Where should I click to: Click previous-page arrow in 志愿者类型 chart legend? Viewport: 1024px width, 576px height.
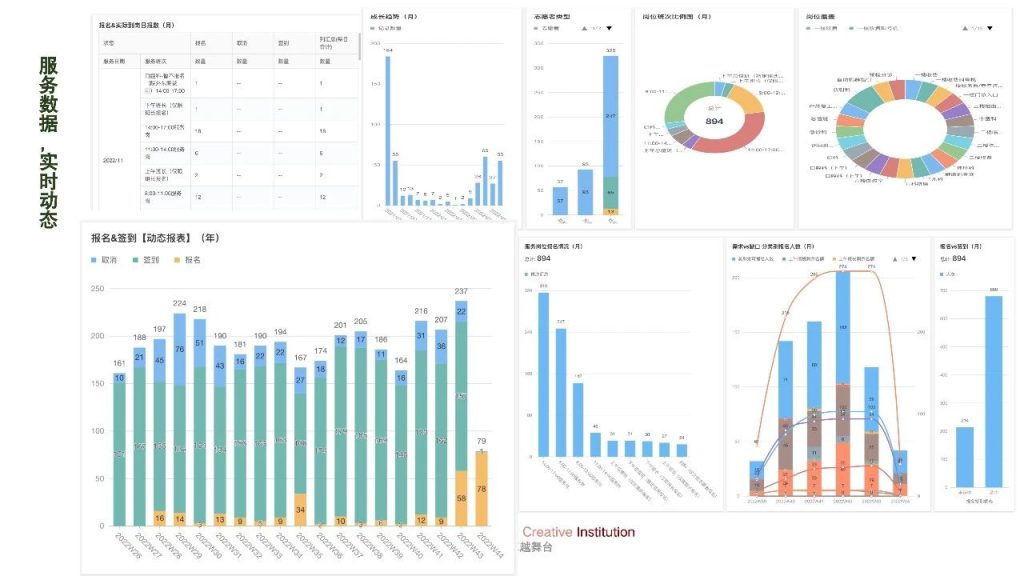coord(583,28)
